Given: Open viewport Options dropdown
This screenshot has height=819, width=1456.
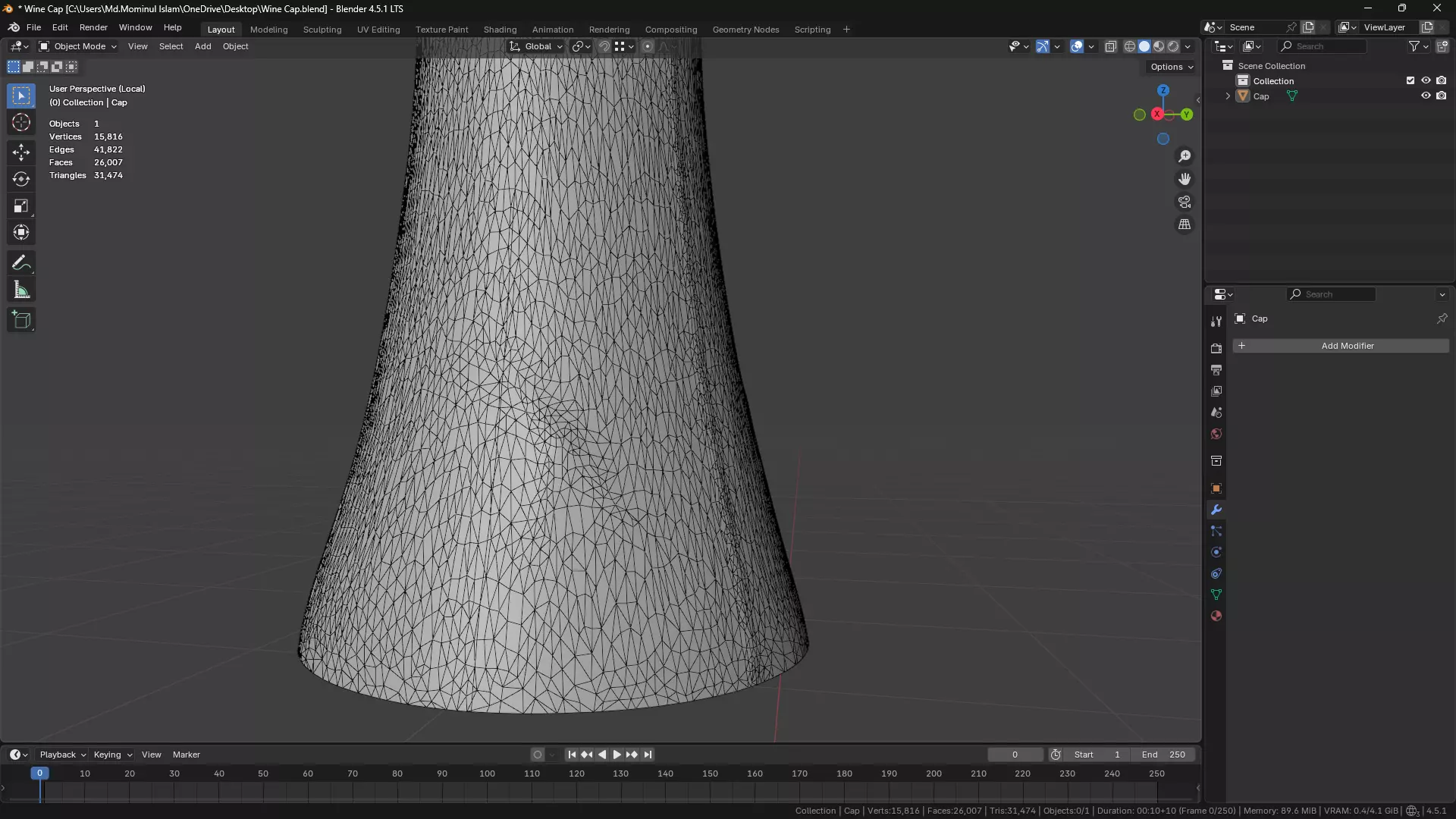Looking at the screenshot, I should tap(1172, 67).
